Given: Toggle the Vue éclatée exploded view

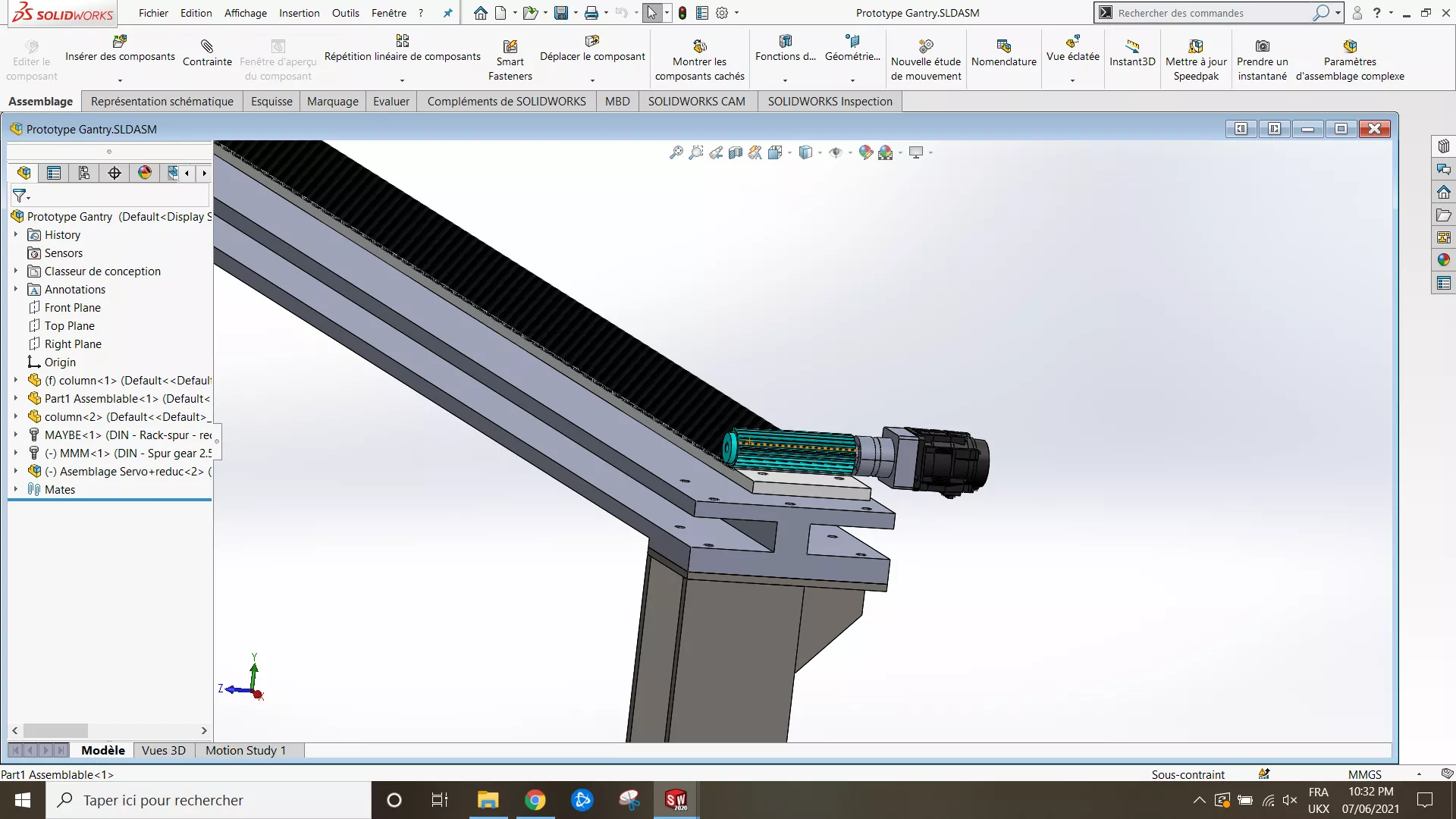Looking at the screenshot, I should click(x=1072, y=49).
